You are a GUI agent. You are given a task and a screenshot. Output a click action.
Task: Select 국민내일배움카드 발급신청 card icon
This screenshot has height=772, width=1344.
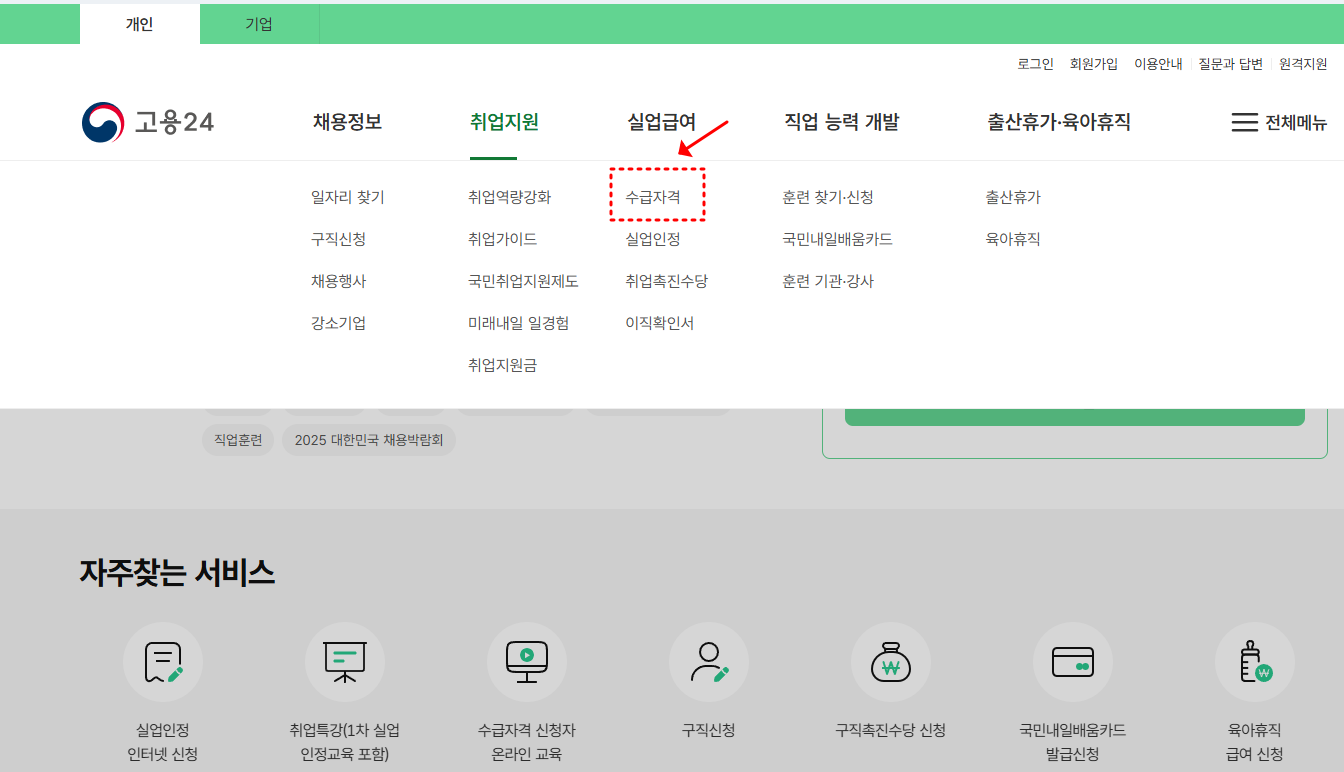coord(1073,661)
